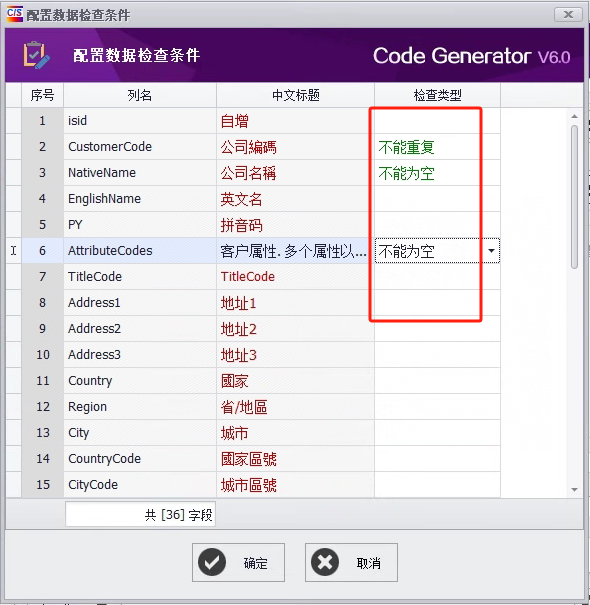Select the isid column name cell
Screen dimensions: 590x605
pos(140,121)
